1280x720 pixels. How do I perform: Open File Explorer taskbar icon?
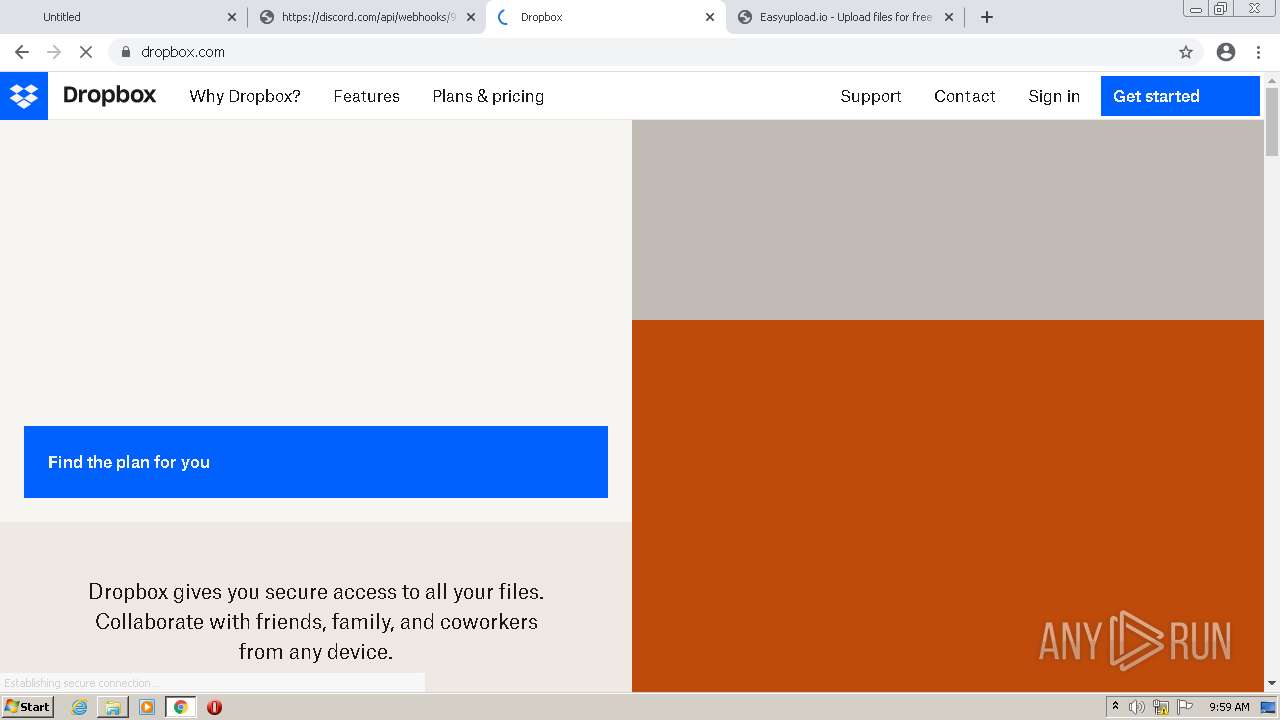pyautogui.click(x=113, y=707)
